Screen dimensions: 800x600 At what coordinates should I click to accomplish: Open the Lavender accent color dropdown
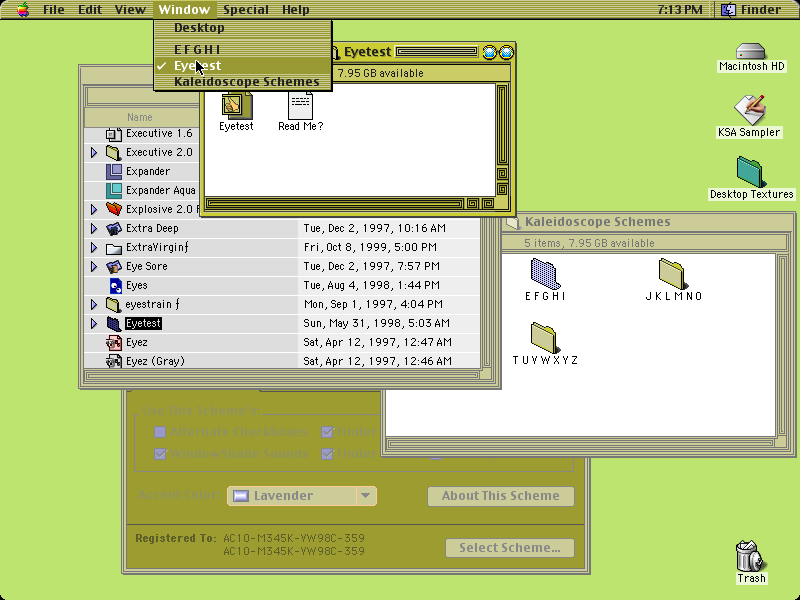click(302, 496)
